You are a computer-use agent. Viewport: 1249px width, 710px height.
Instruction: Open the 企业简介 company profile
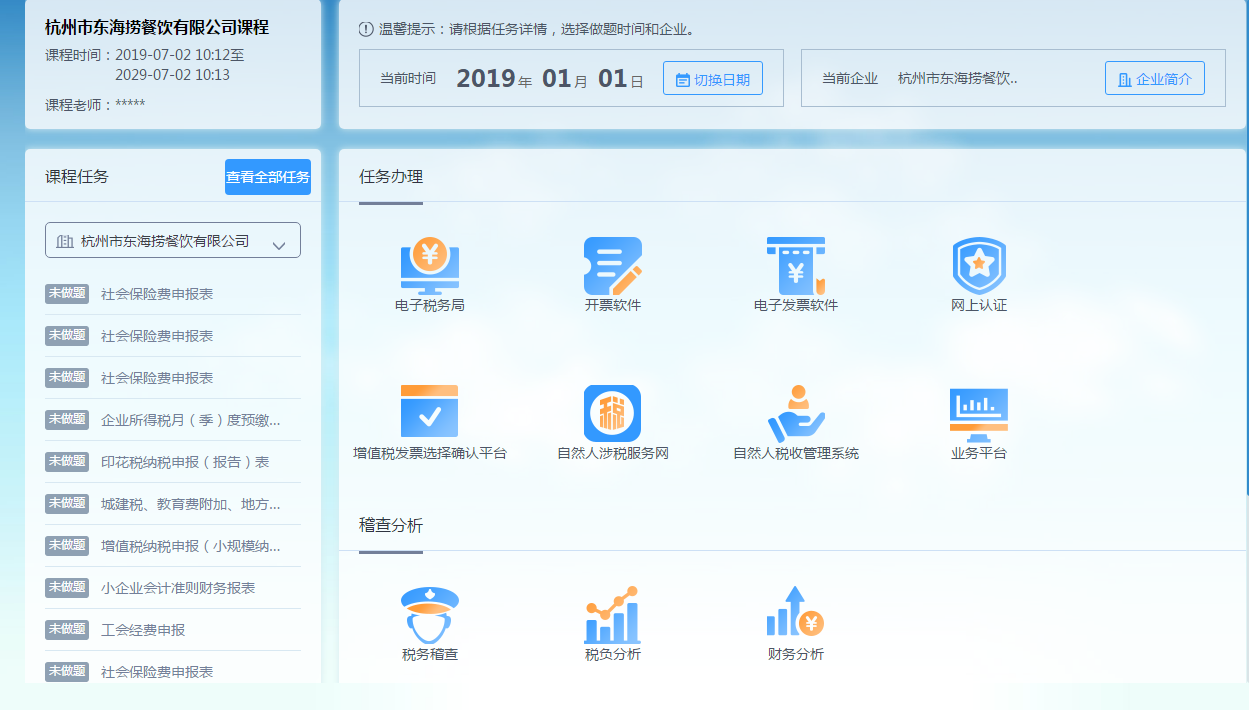pos(1154,77)
